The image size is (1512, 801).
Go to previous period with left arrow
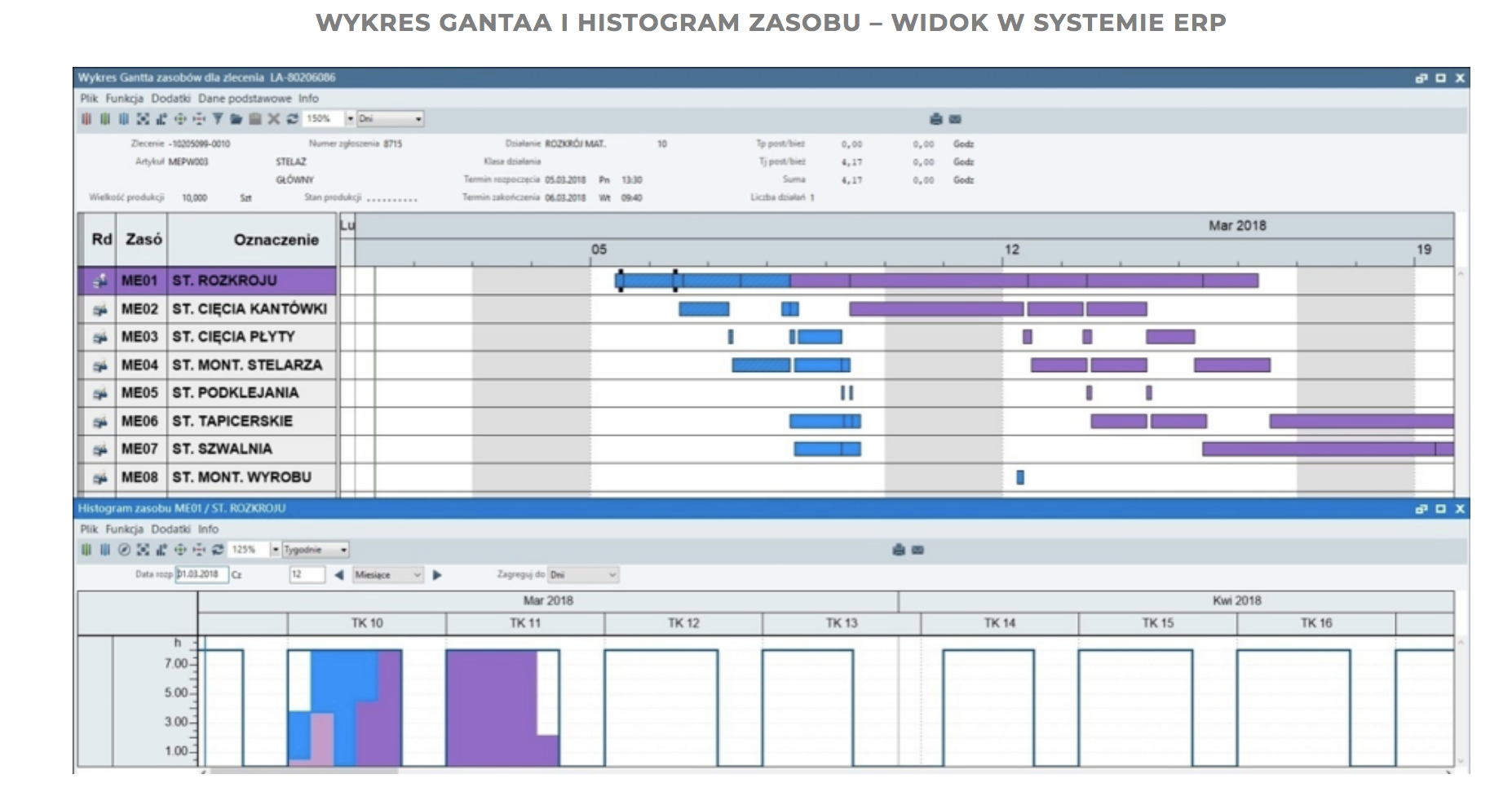point(338,575)
